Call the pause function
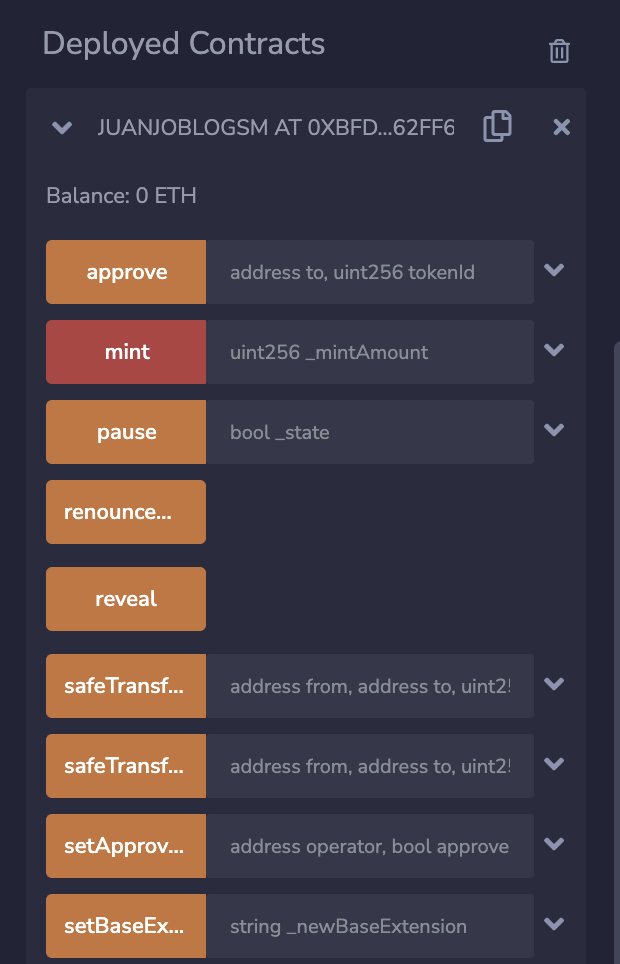Image resolution: width=620 pixels, height=964 pixels. point(126,432)
